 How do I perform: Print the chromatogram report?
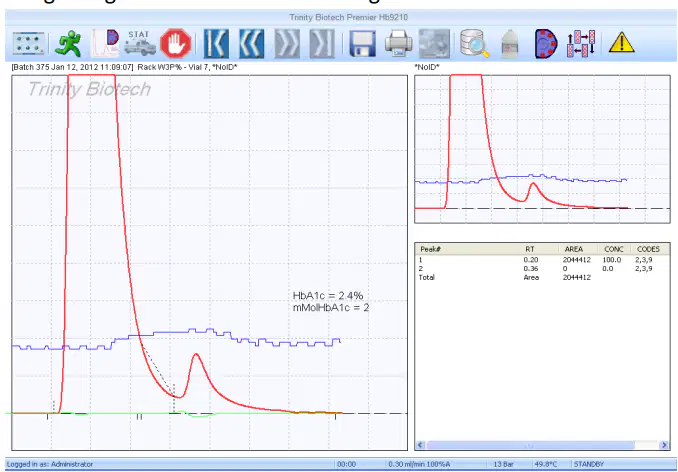point(398,44)
